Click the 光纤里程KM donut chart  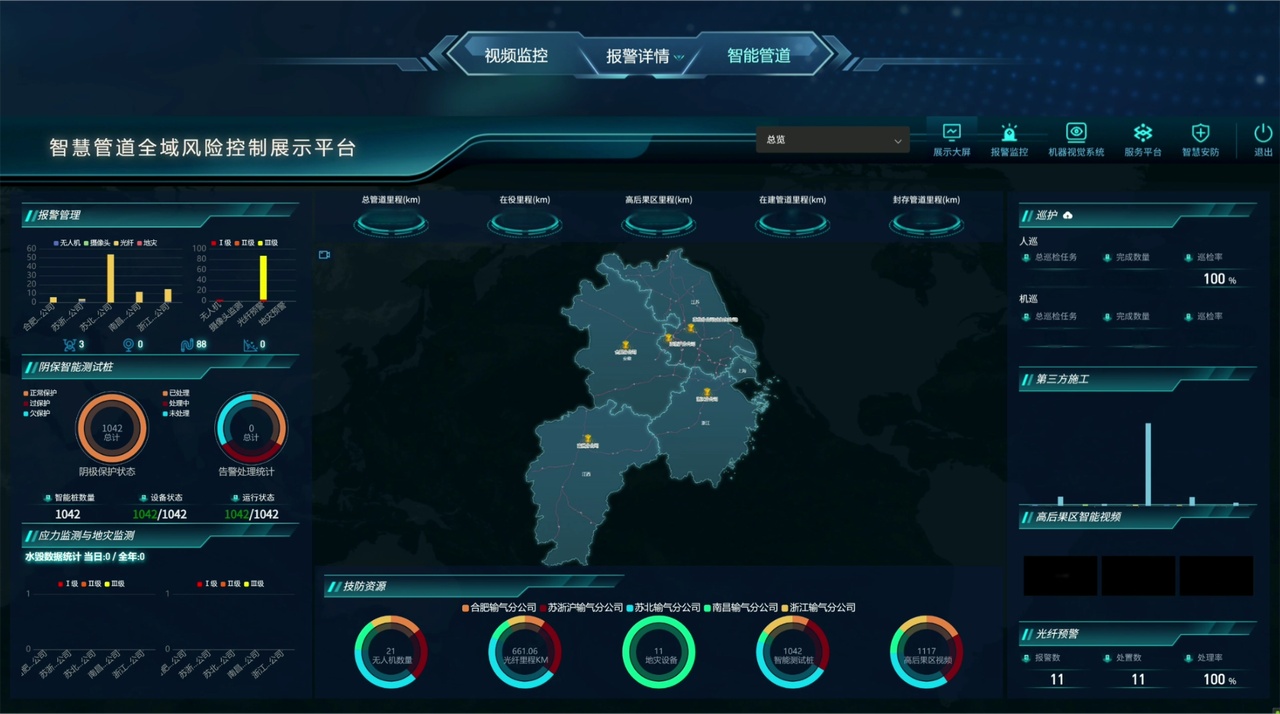525,653
